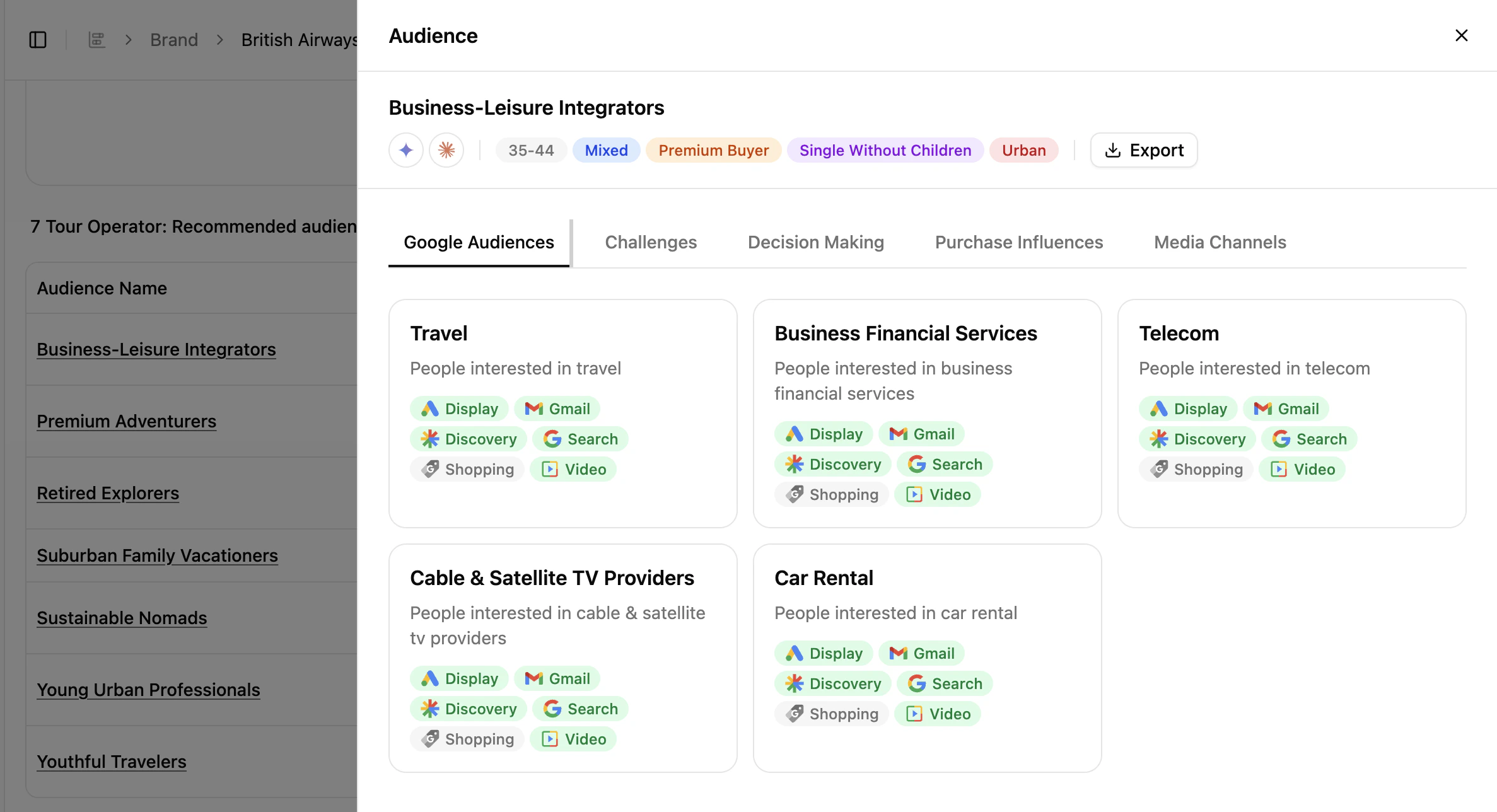This screenshot has width=1497, height=812.
Task: Select the Single Without Children tag
Action: [x=885, y=150]
